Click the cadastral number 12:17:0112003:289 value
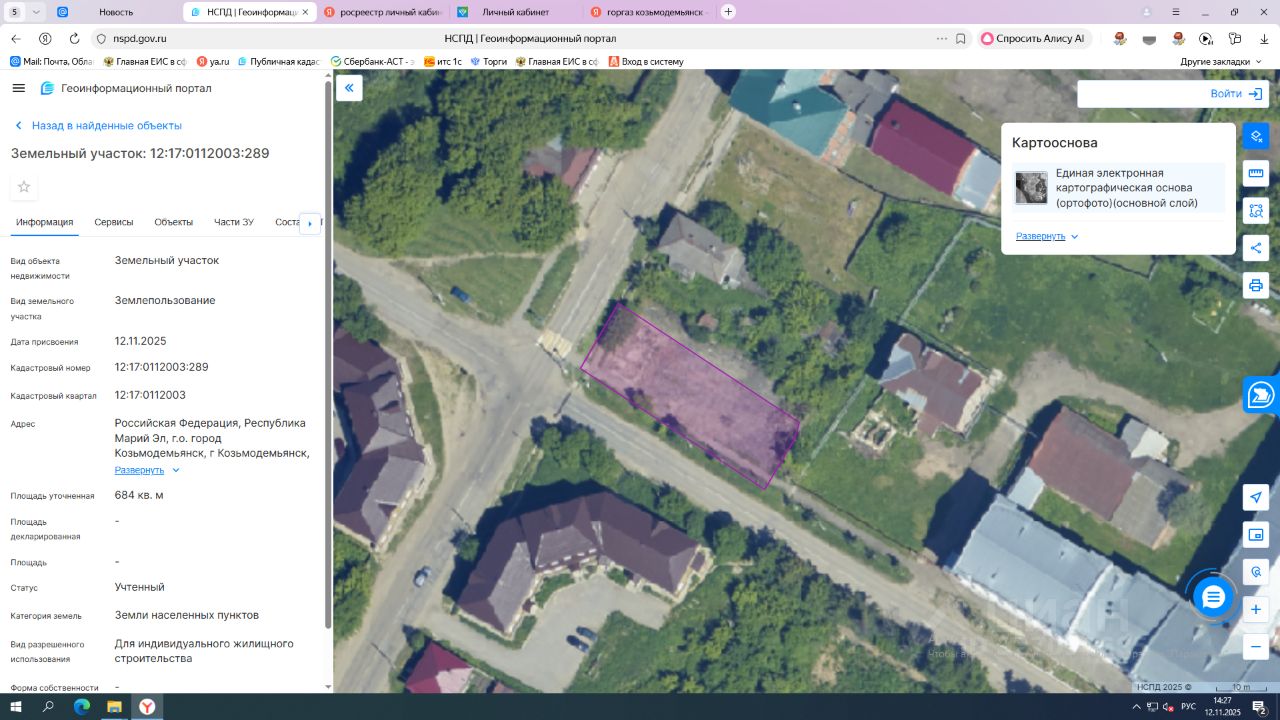 162,367
